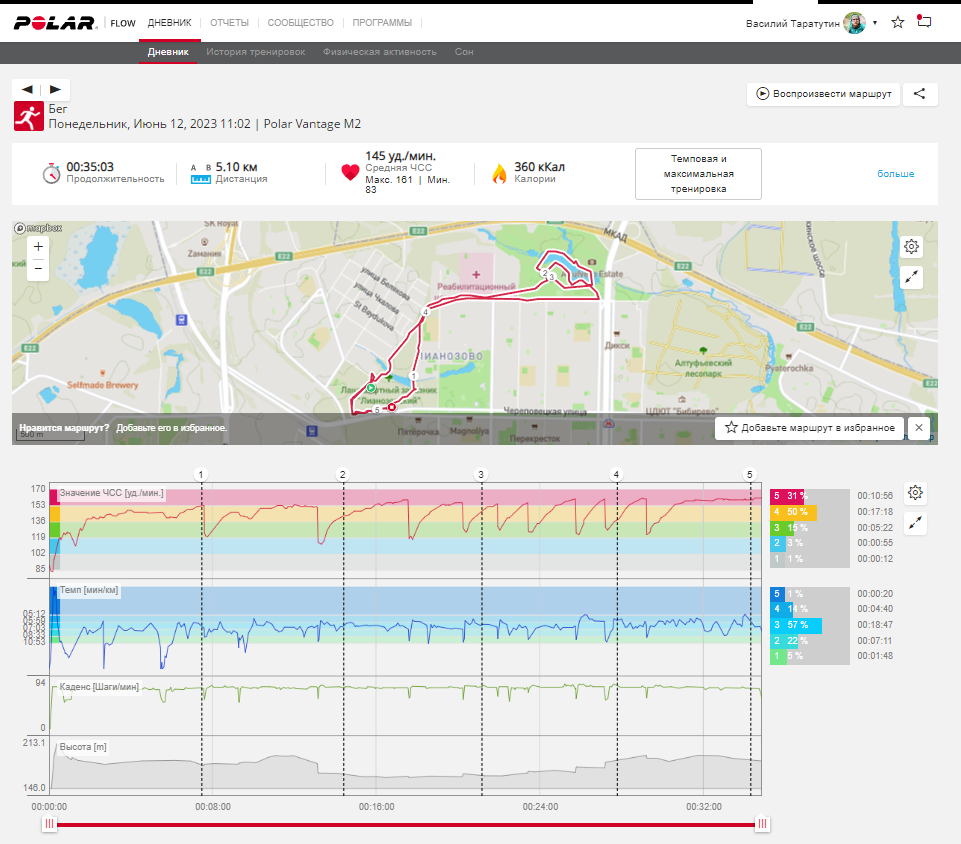Click the Значение ЧСС graph label
The width and height of the screenshot is (961, 844).
(x=111, y=493)
